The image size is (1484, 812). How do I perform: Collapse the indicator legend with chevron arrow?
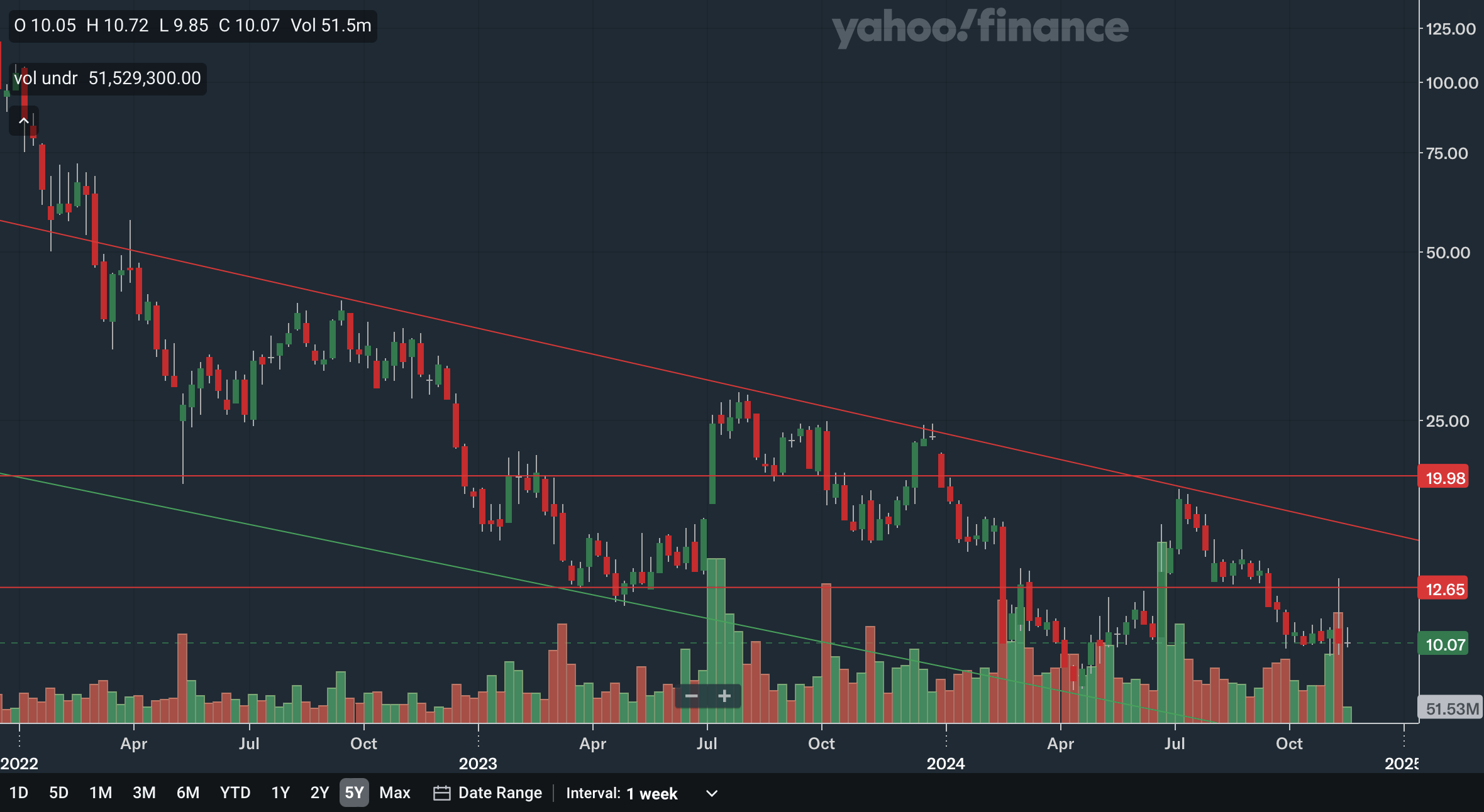[24, 121]
